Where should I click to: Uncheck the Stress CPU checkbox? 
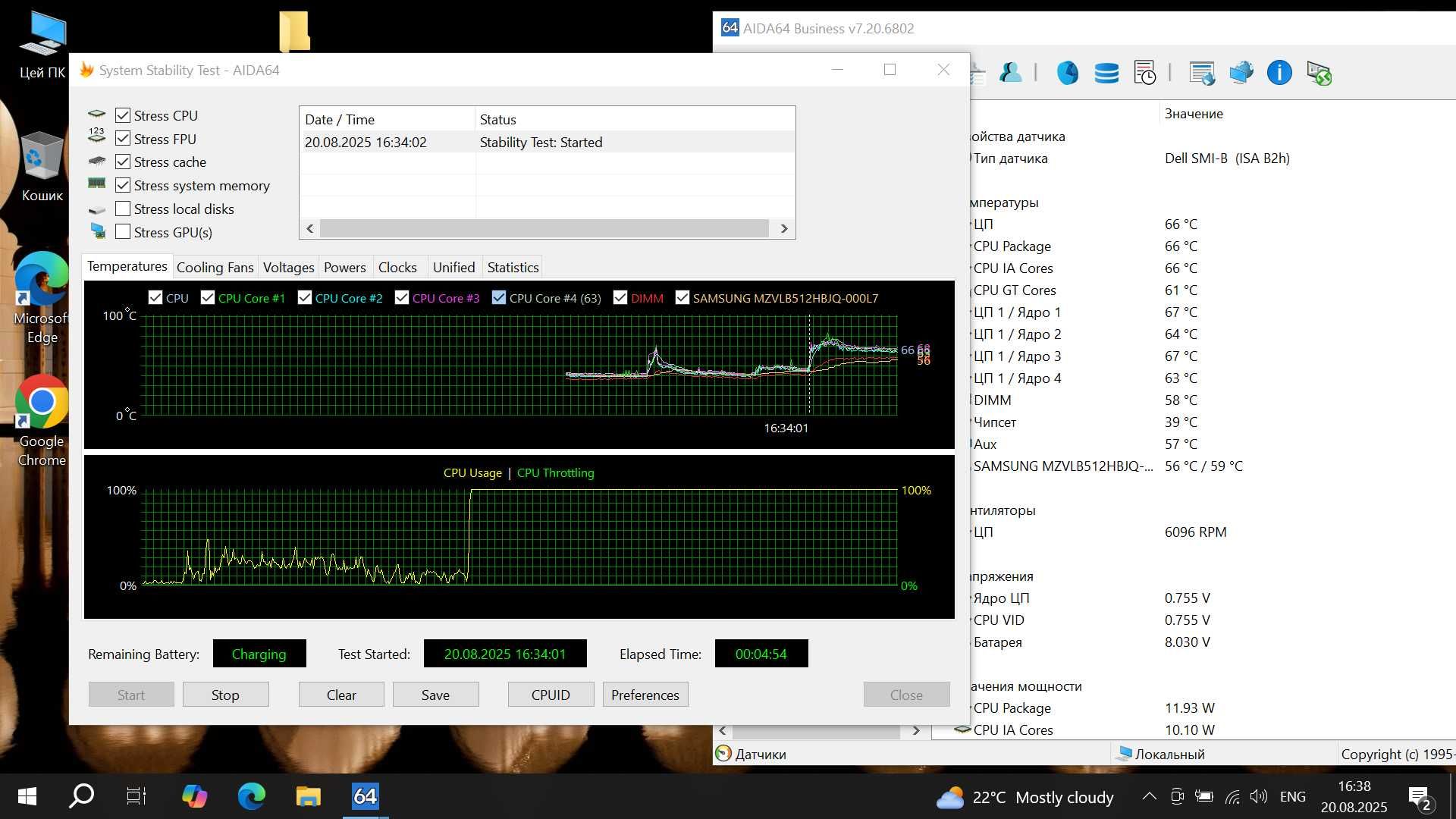click(x=123, y=115)
